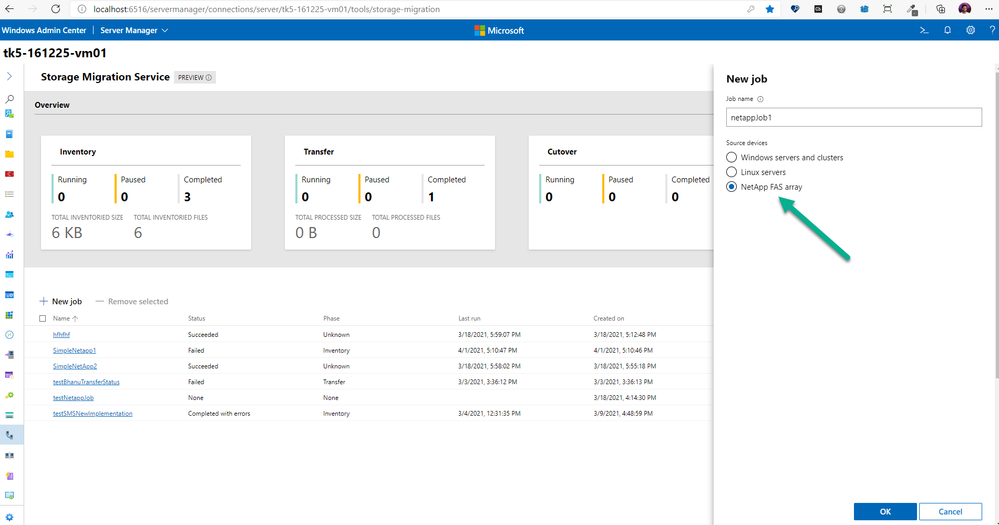Click the Status column header

(x=196, y=319)
